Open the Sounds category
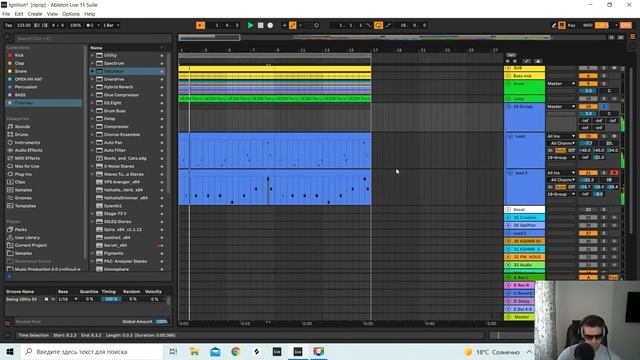This screenshot has height=360, width=640. (22, 127)
